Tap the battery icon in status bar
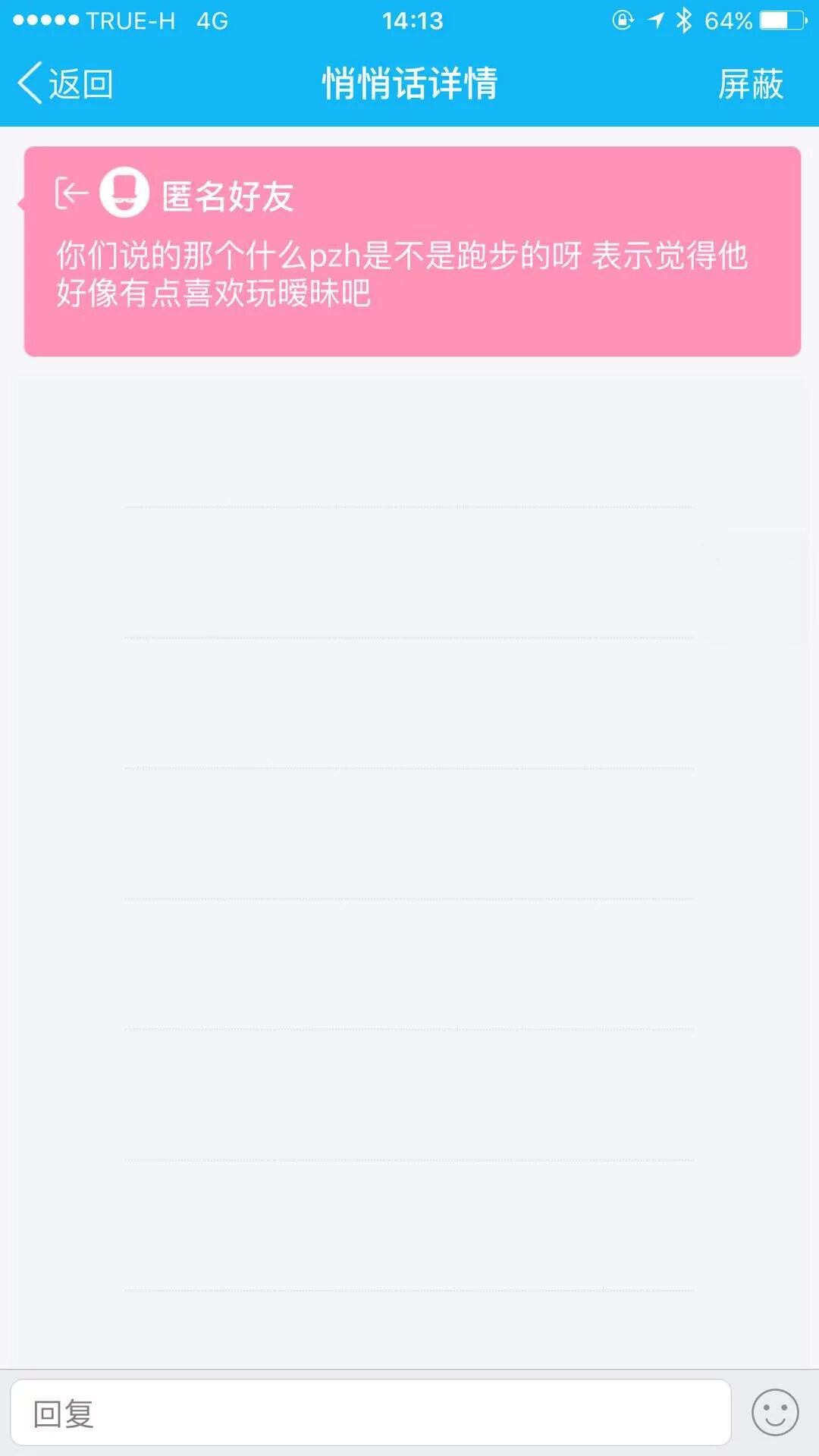Screen dimensions: 819x1456 783,20
